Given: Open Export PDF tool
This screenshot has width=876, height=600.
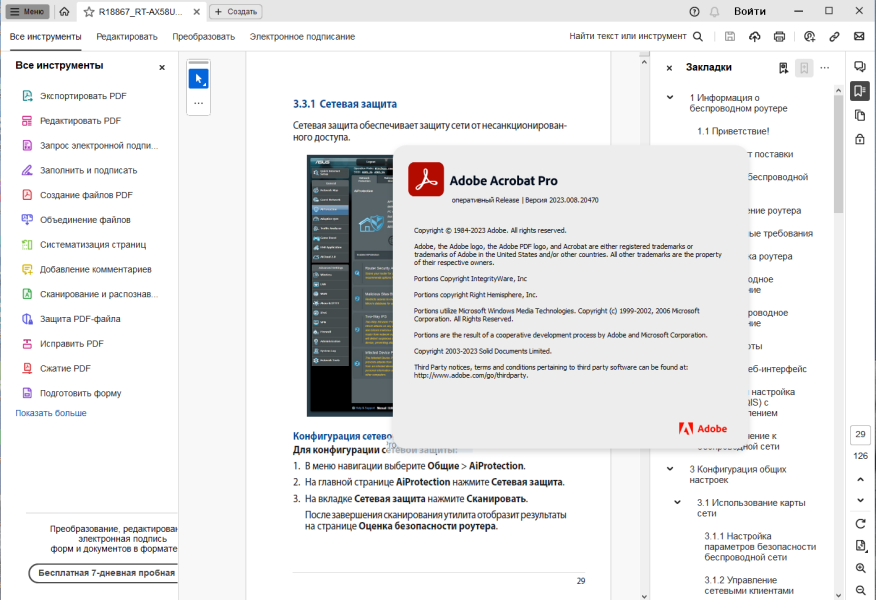Looking at the screenshot, I should tap(83, 96).
